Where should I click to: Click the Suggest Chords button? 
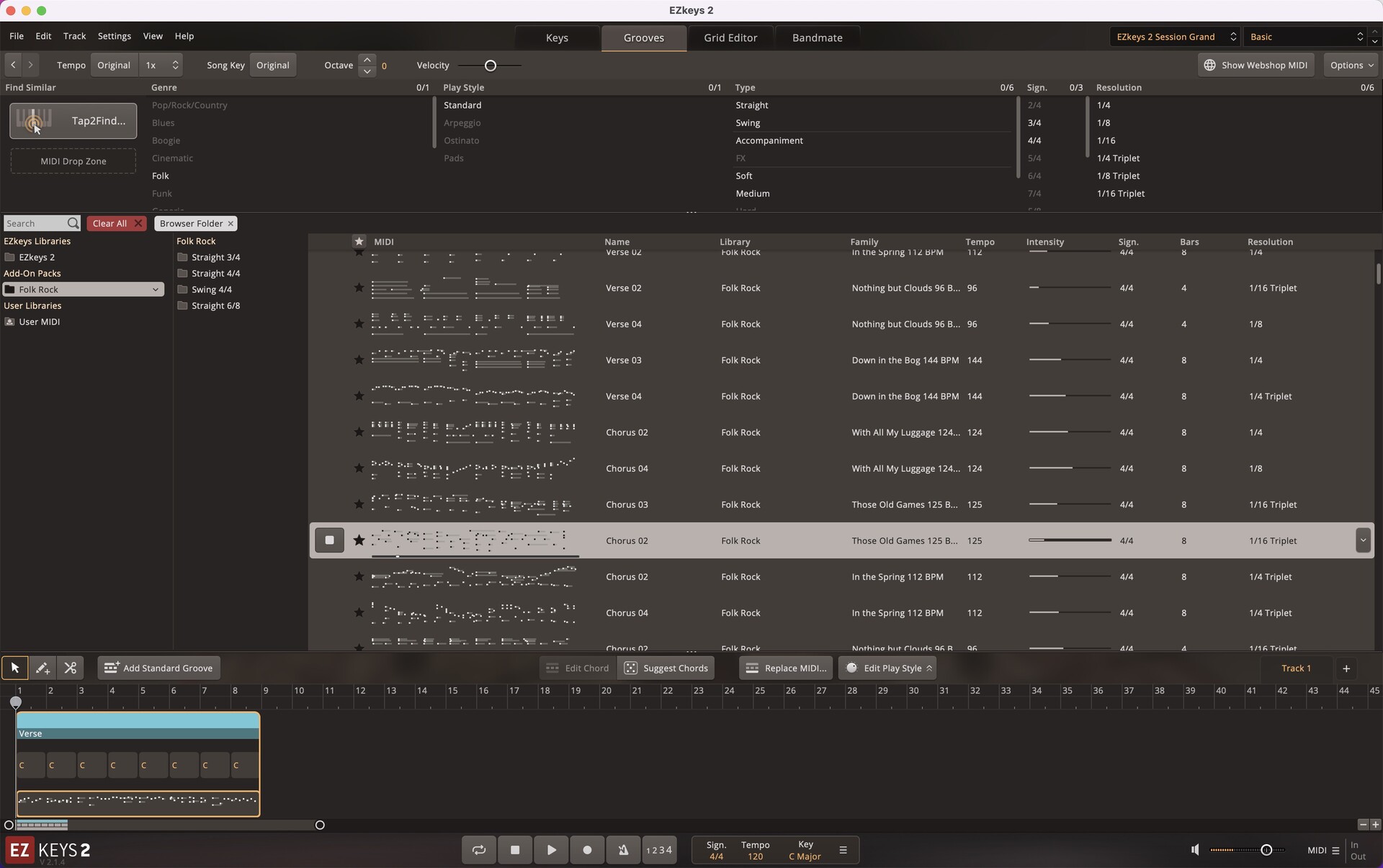(x=666, y=668)
